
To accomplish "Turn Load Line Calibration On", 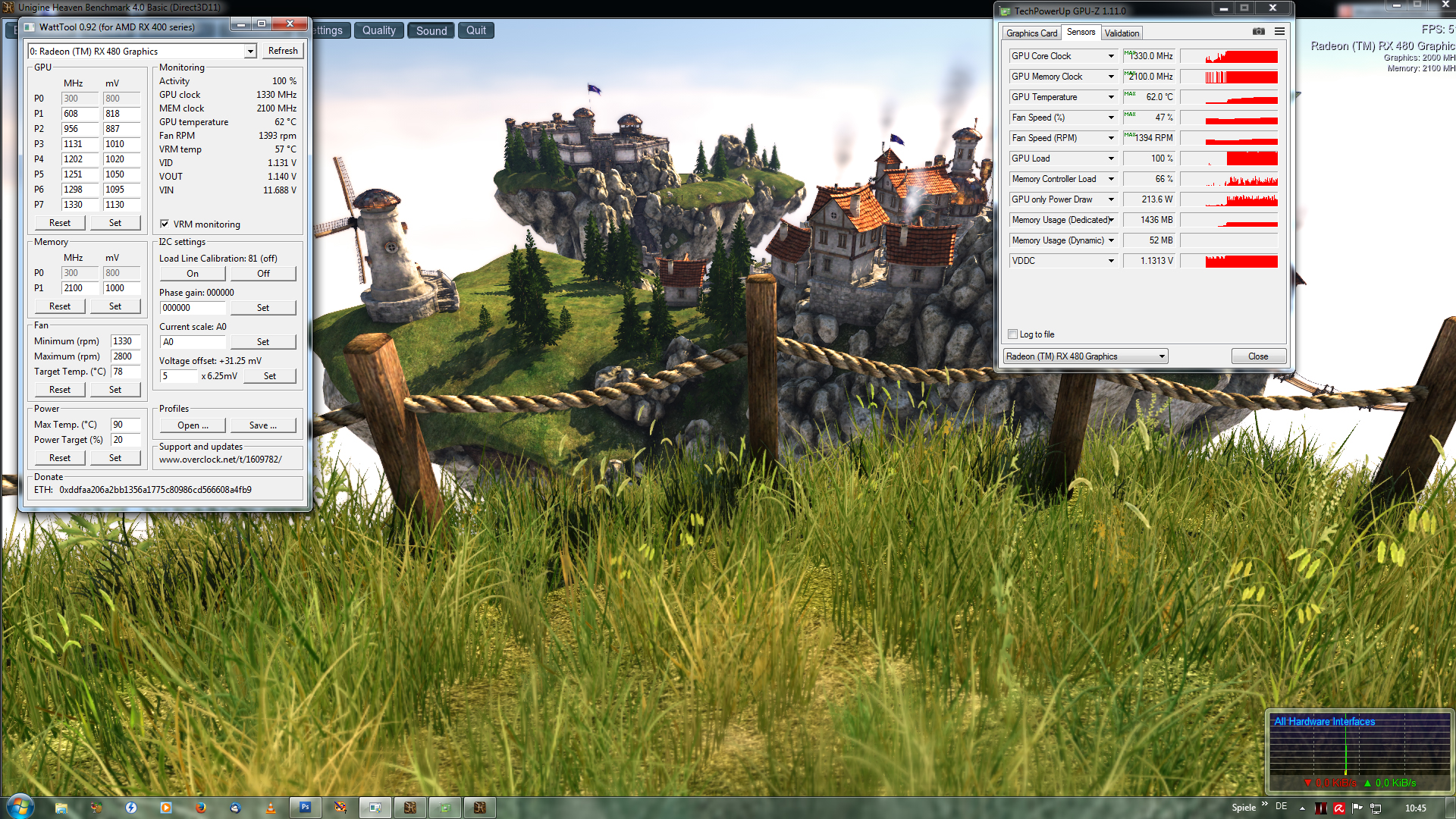I will [193, 274].
